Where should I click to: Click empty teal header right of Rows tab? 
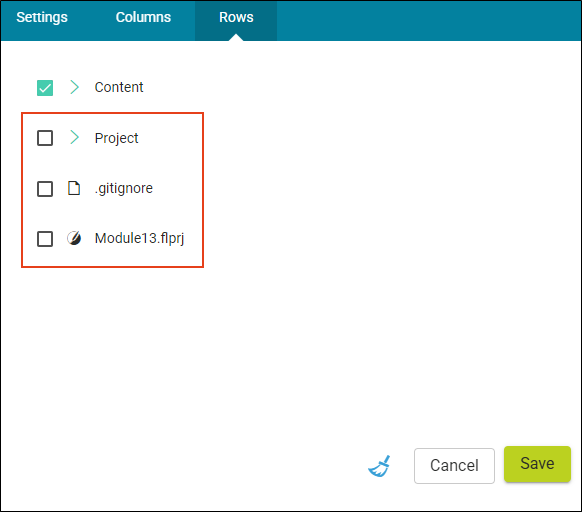[429, 21]
